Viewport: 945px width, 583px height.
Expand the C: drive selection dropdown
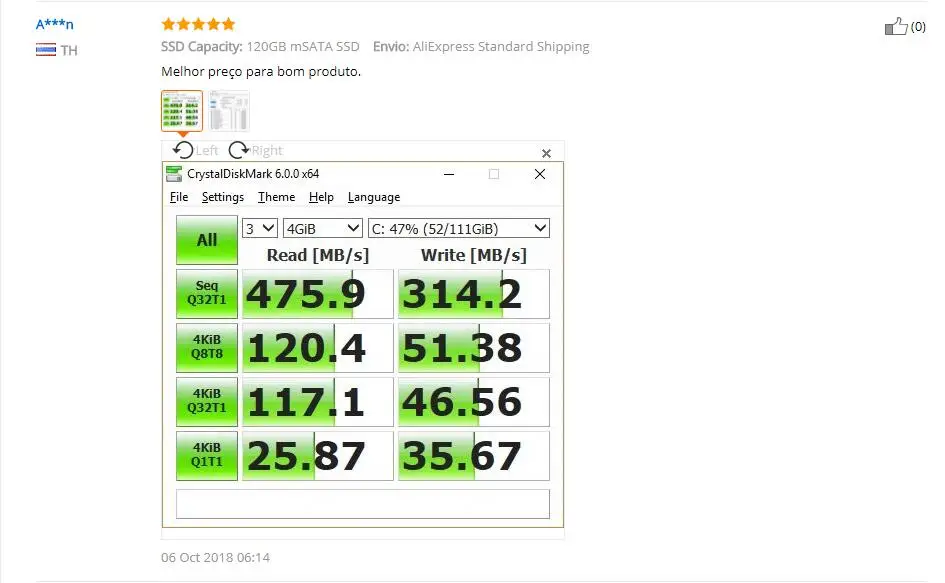(x=459, y=228)
